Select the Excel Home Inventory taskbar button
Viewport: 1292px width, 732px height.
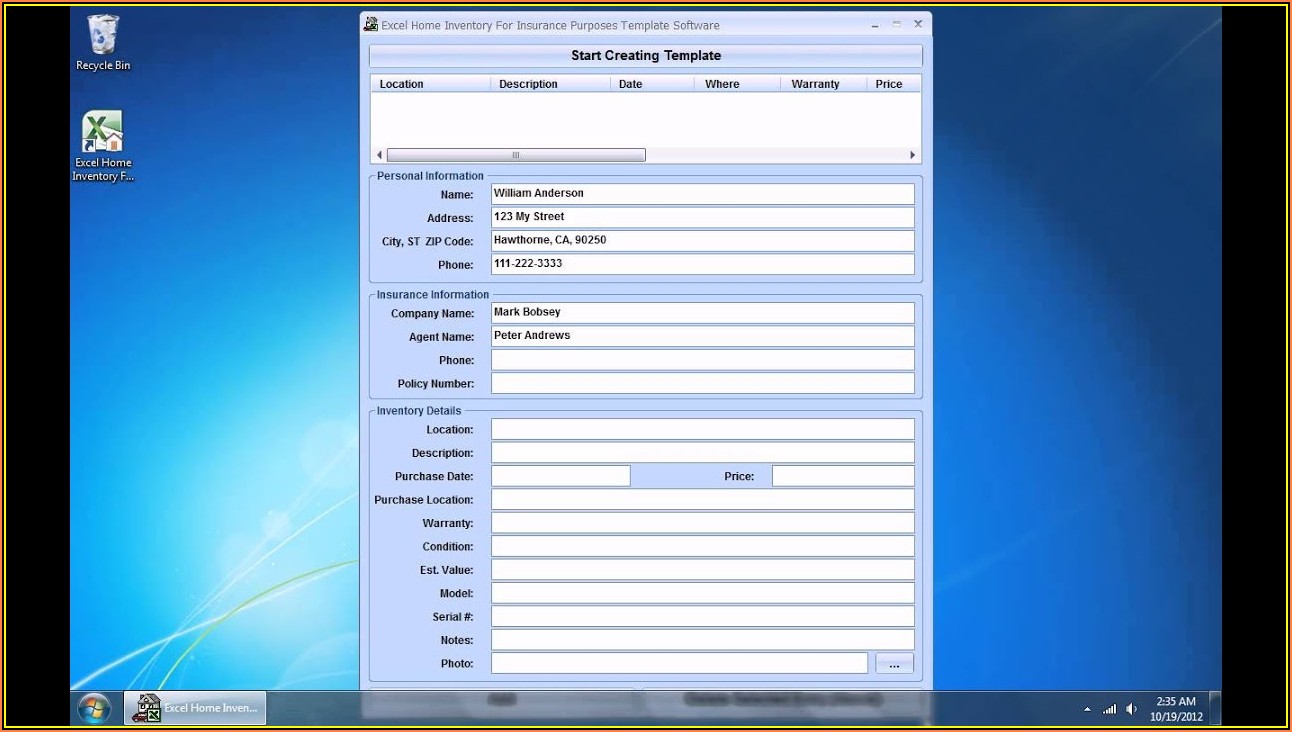tap(196, 708)
